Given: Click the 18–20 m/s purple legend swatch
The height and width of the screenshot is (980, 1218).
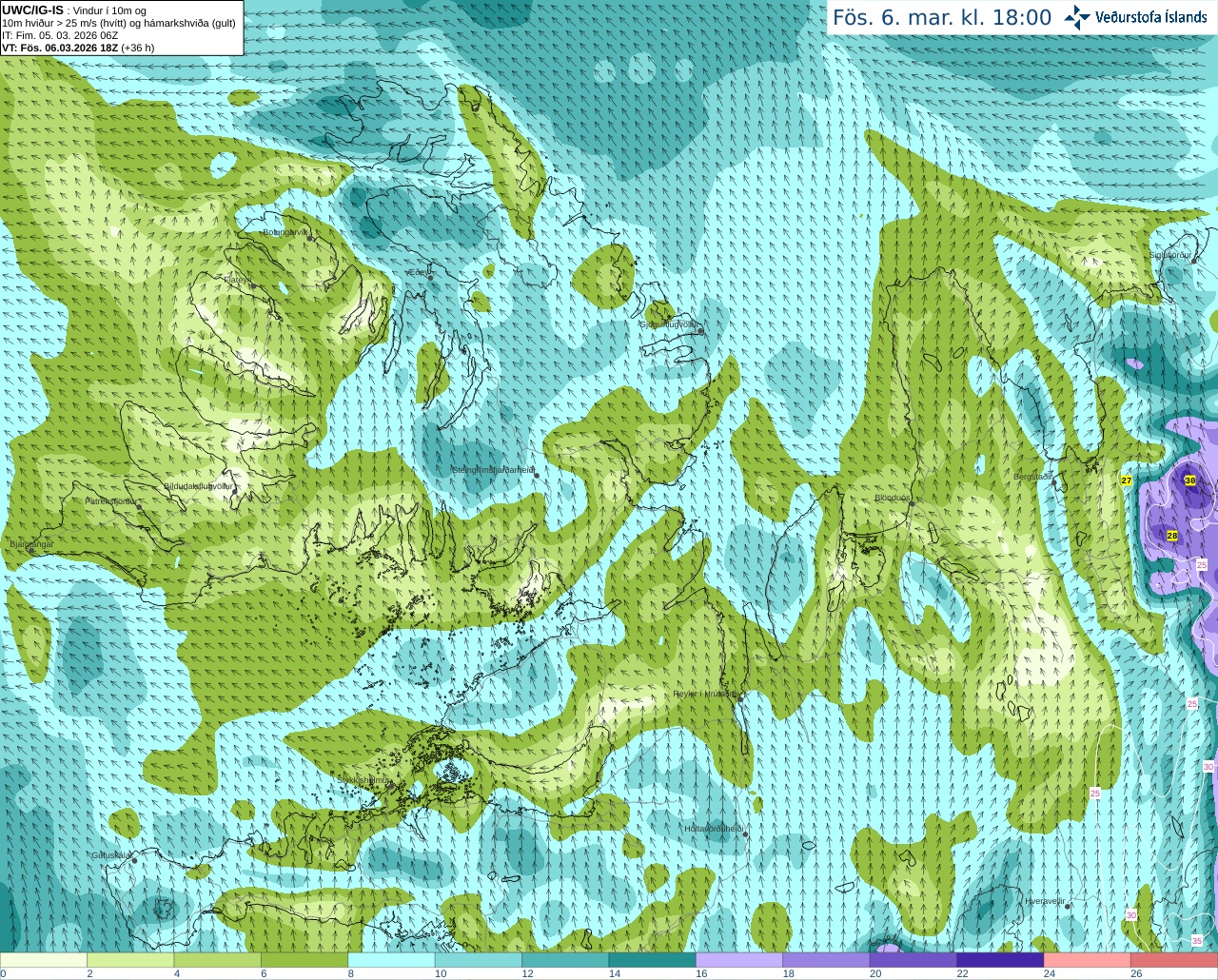Looking at the screenshot, I should [x=827, y=960].
